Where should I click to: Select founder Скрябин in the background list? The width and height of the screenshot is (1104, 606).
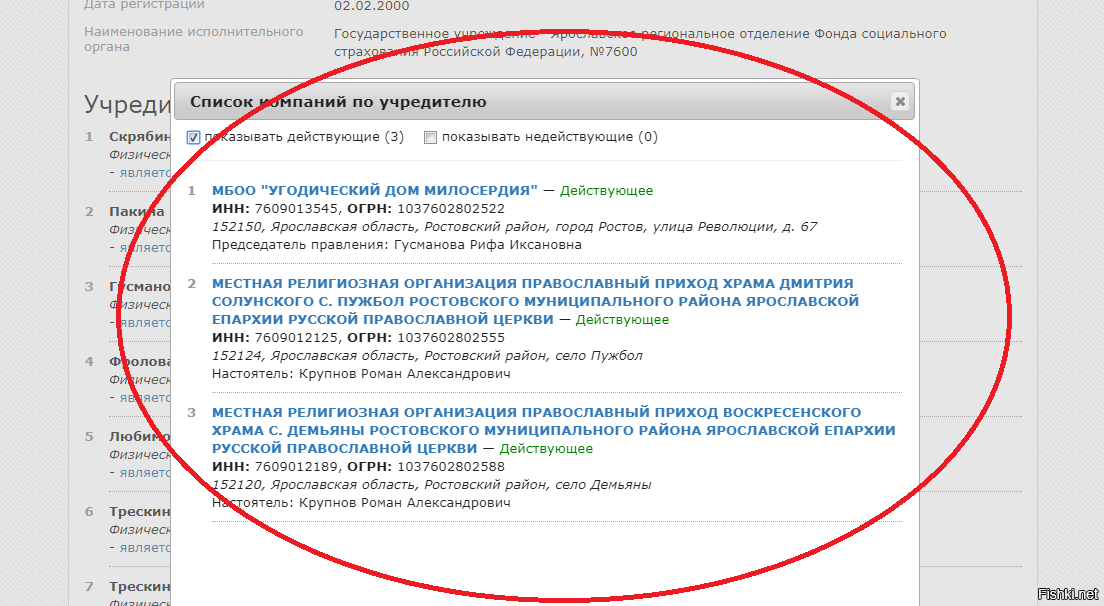(138, 136)
